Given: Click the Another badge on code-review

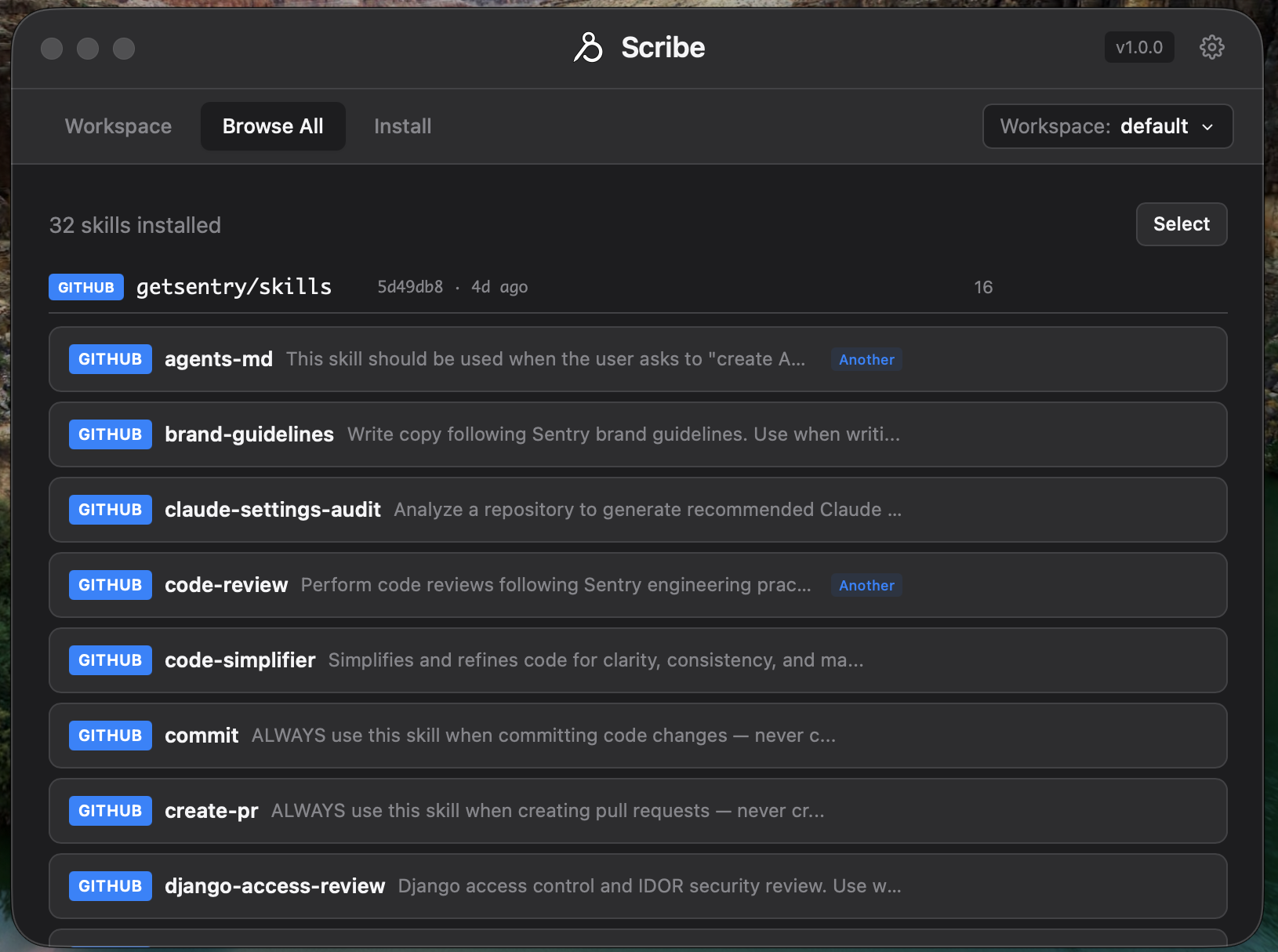Looking at the screenshot, I should (x=866, y=585).
